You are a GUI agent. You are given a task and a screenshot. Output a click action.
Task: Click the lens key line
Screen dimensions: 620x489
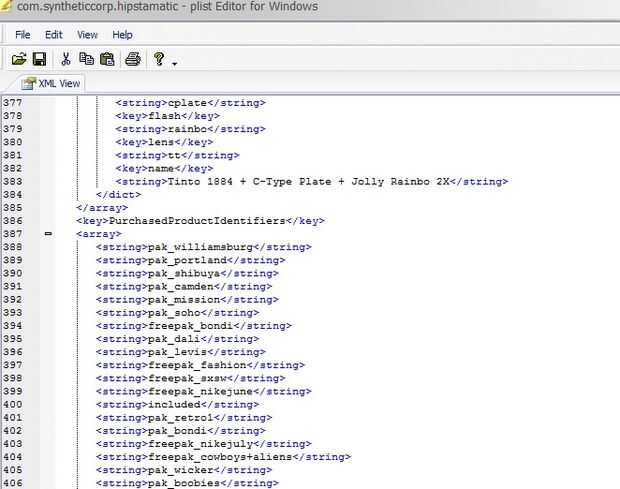[164, 142]
